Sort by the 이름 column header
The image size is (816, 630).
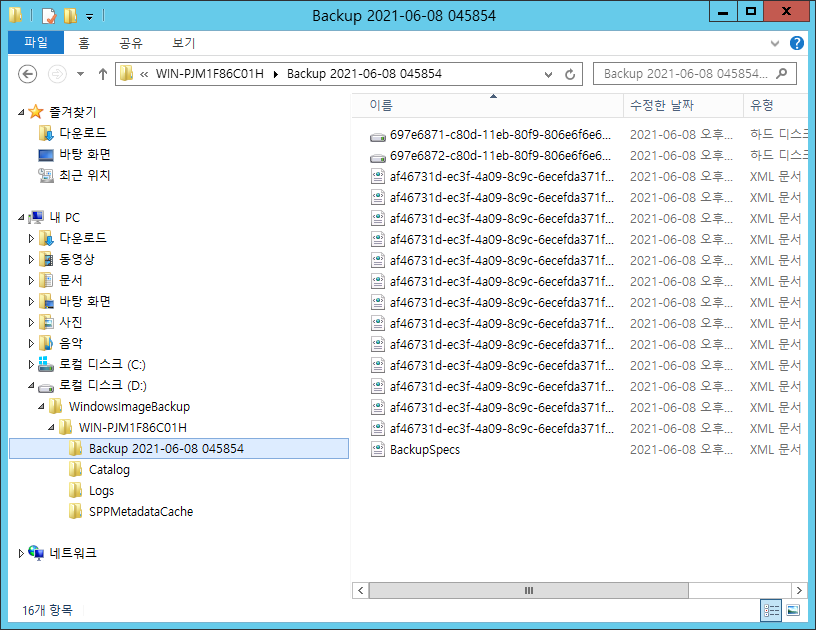tap(488, 105)
